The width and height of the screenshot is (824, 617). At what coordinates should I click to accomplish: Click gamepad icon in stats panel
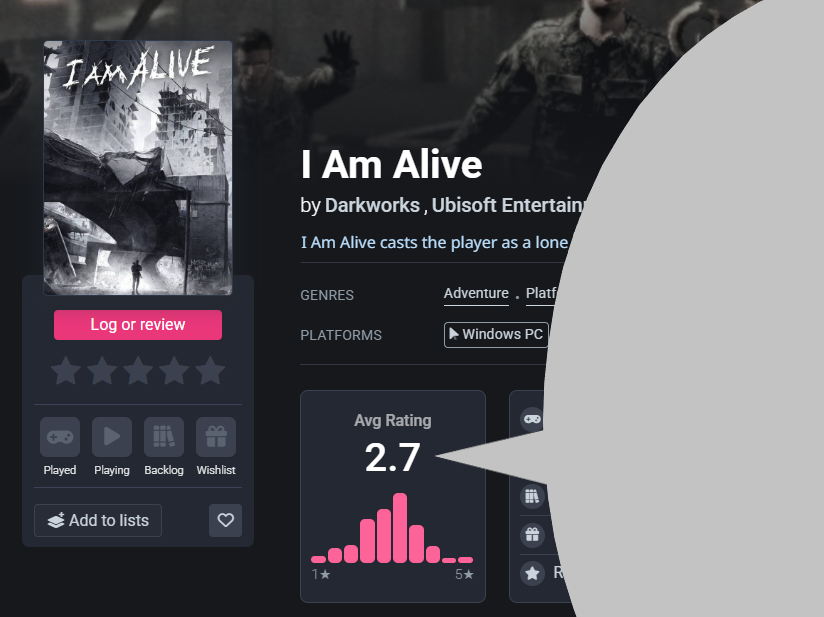(x=532, y=419)
